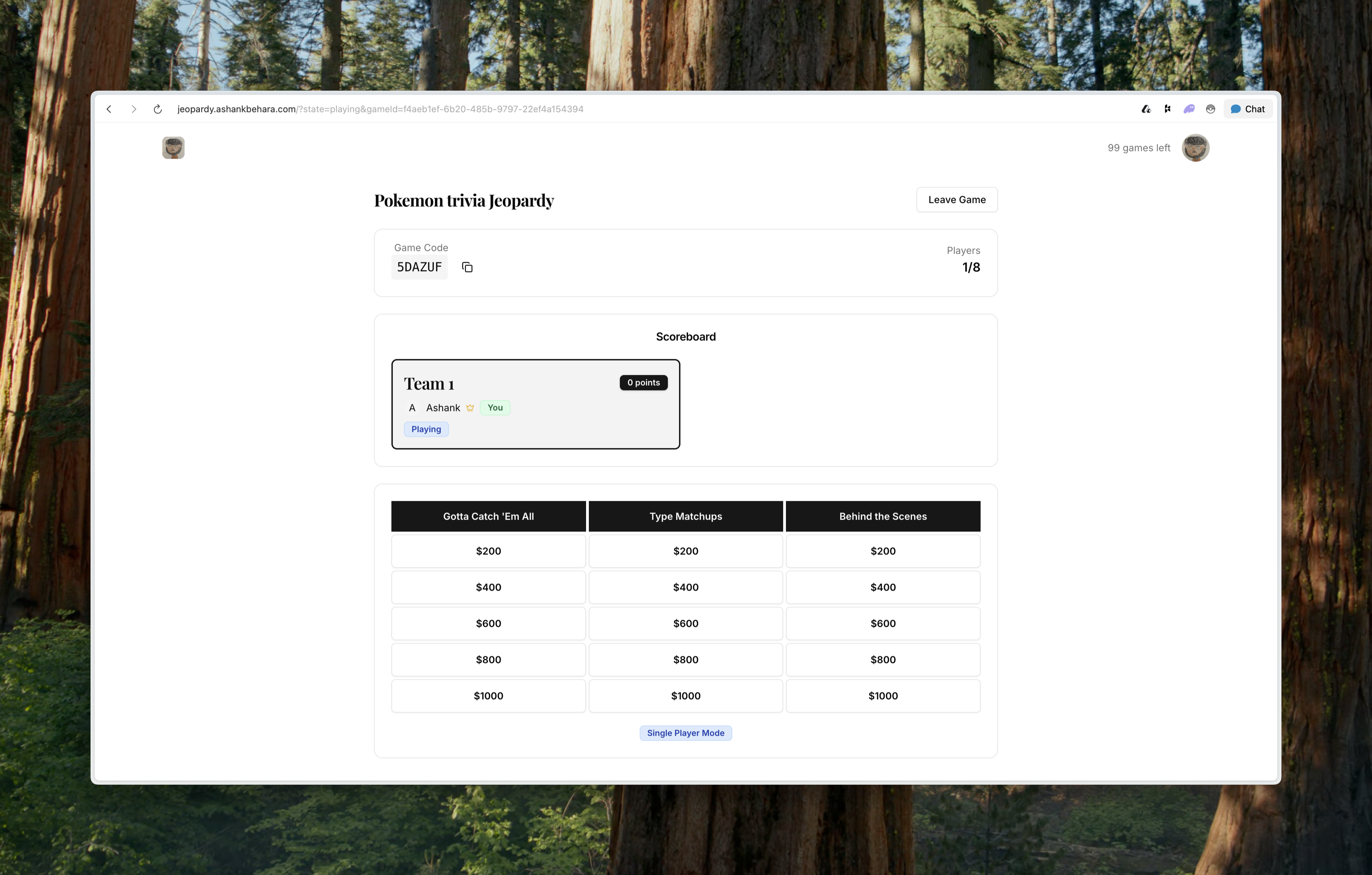Screen dimensions: 1372x875
Task: Click the browser address bar URL
Action: [380, 109]
